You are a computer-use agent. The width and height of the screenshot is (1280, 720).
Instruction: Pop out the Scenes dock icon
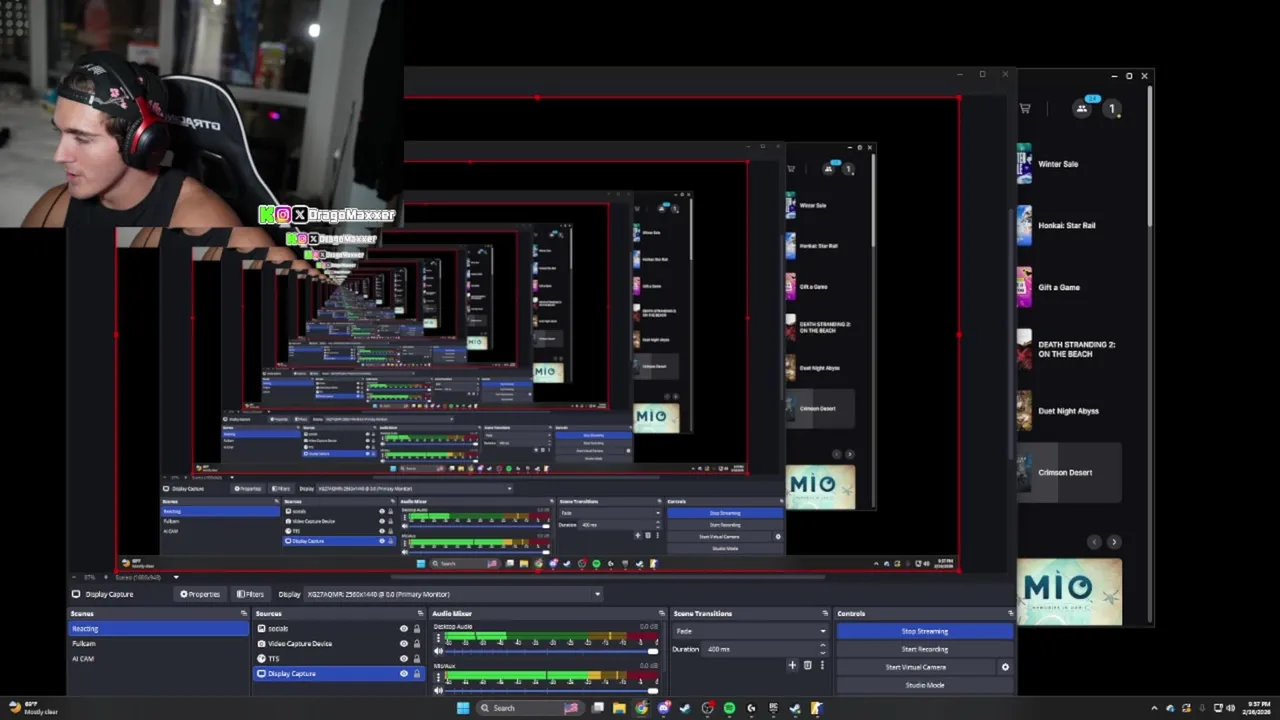click(x=243, y=613)
